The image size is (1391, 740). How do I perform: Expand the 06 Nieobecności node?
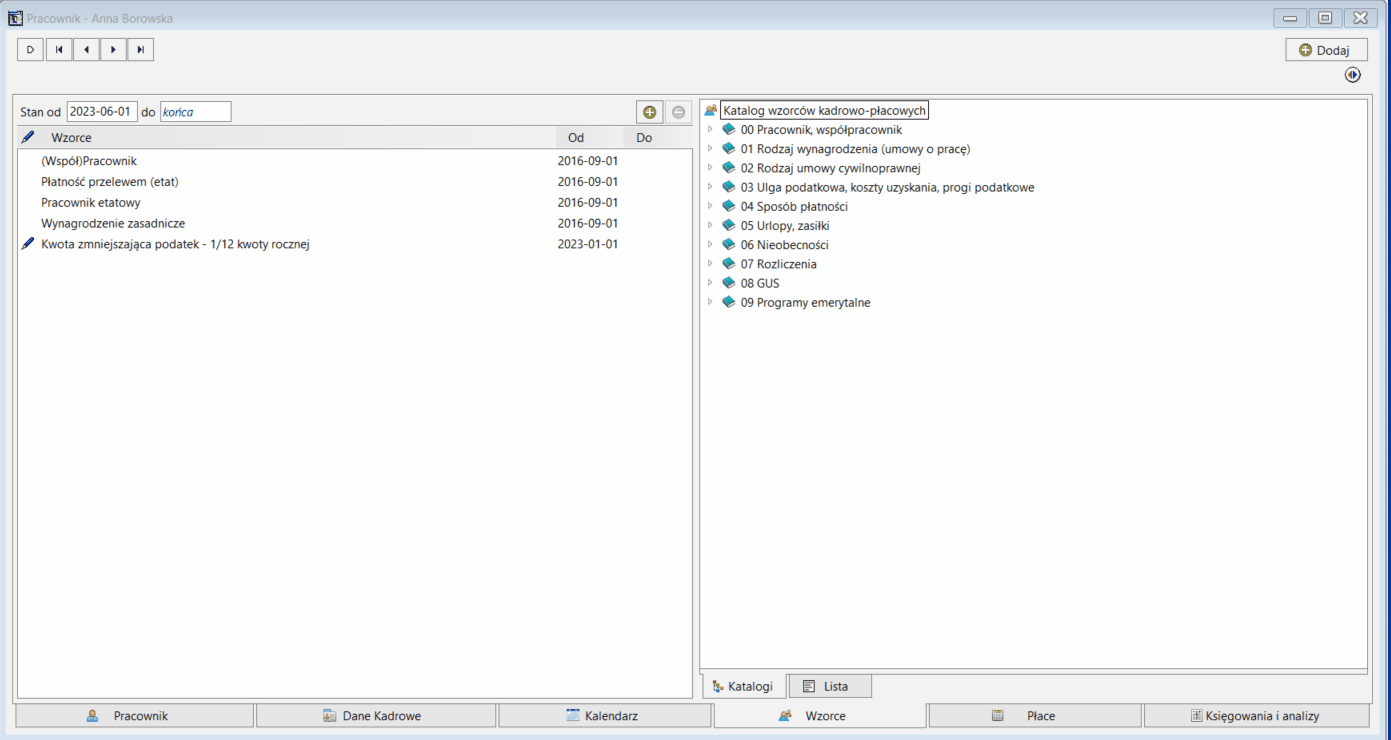(x=710, y=245)
